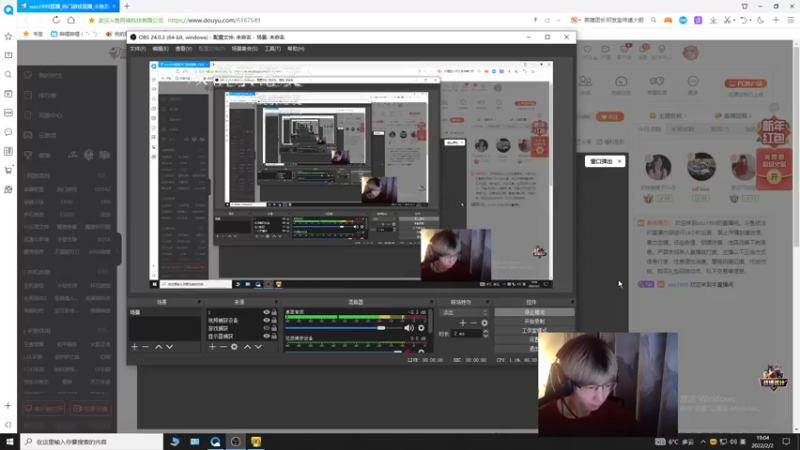Toggle visibility of source named 1
Viewport: 800px width, 450px height.
(x=266, y=312)
